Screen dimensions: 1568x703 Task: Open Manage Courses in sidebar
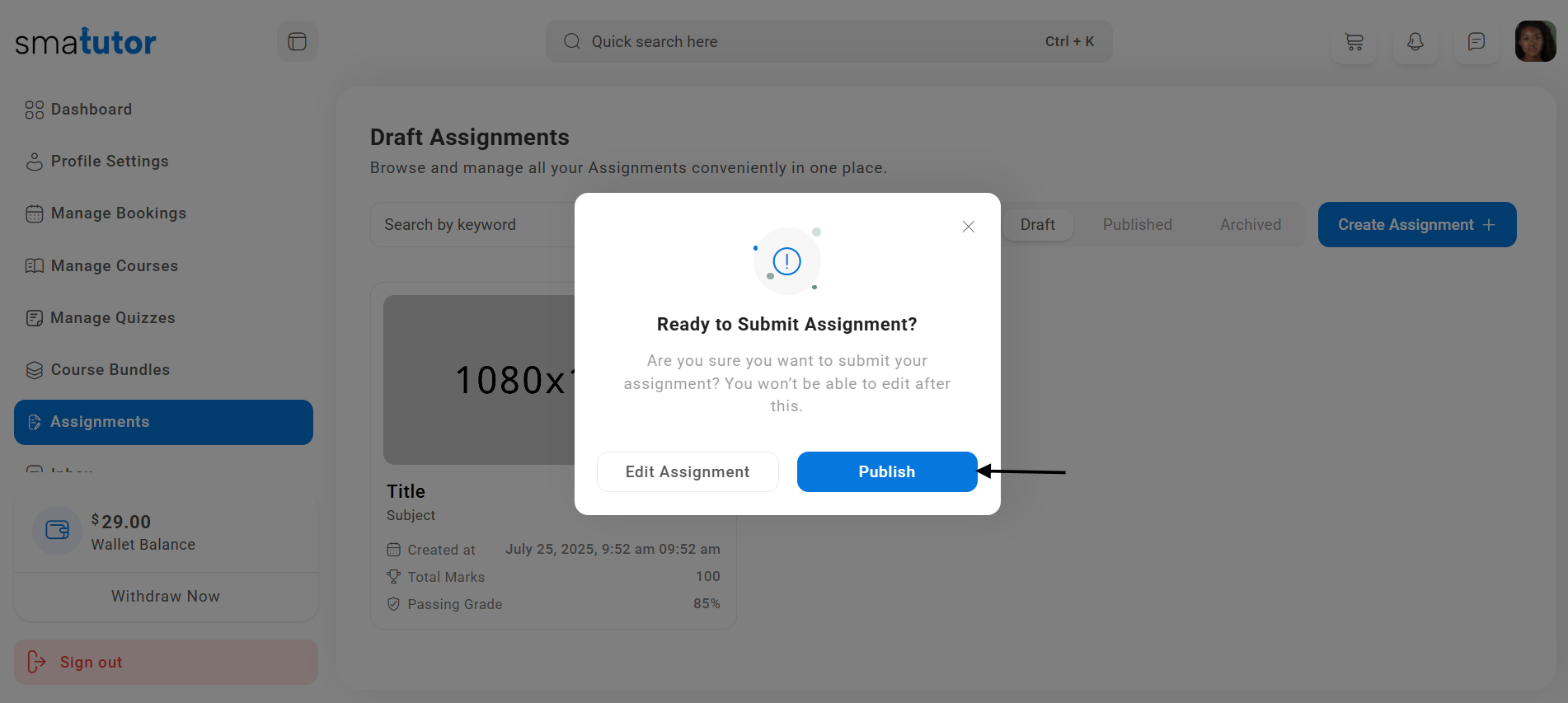pyautogui.click(x=115, y=266)
